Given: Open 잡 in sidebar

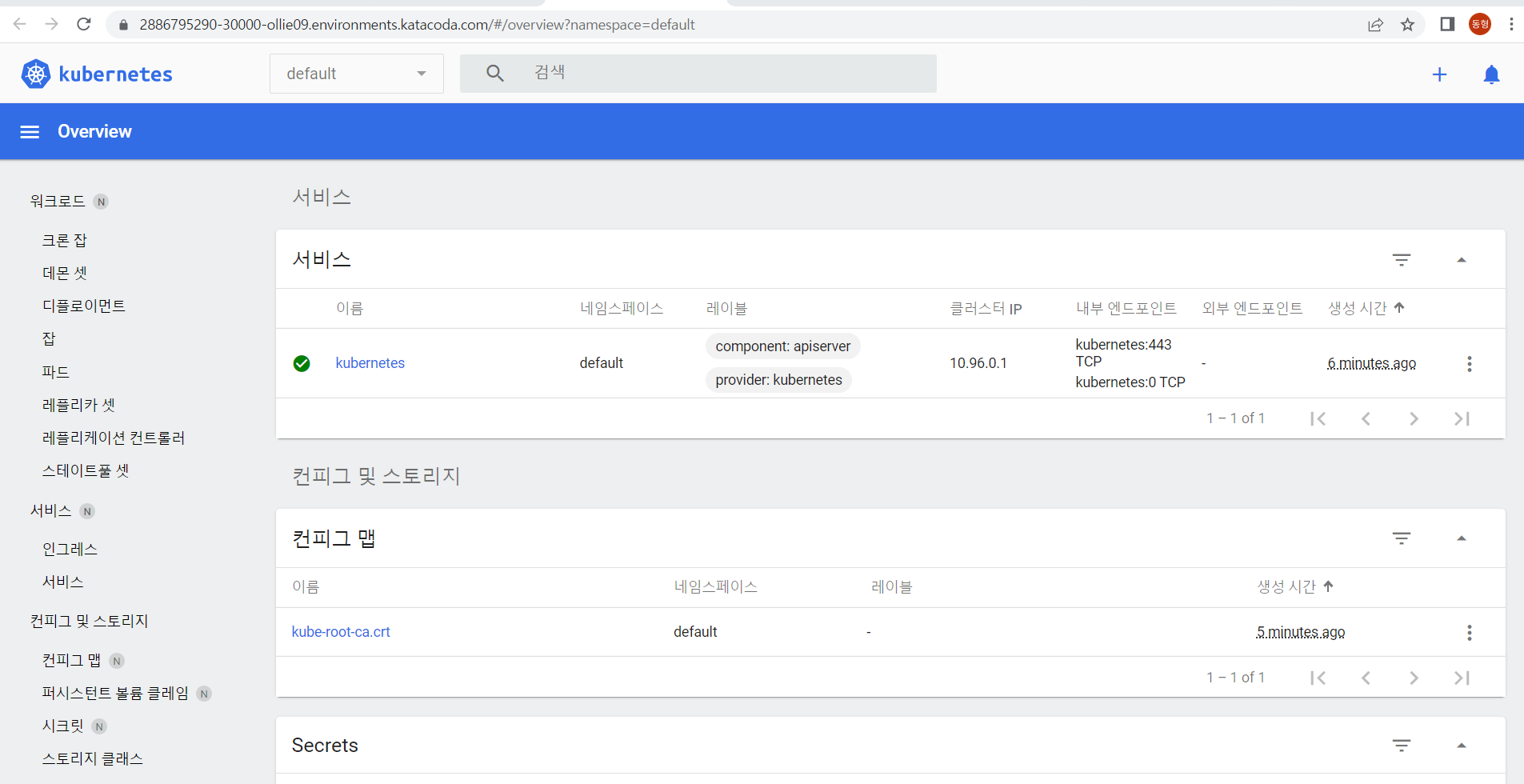Looking at the screenshot, I should (x=49, y=338).
